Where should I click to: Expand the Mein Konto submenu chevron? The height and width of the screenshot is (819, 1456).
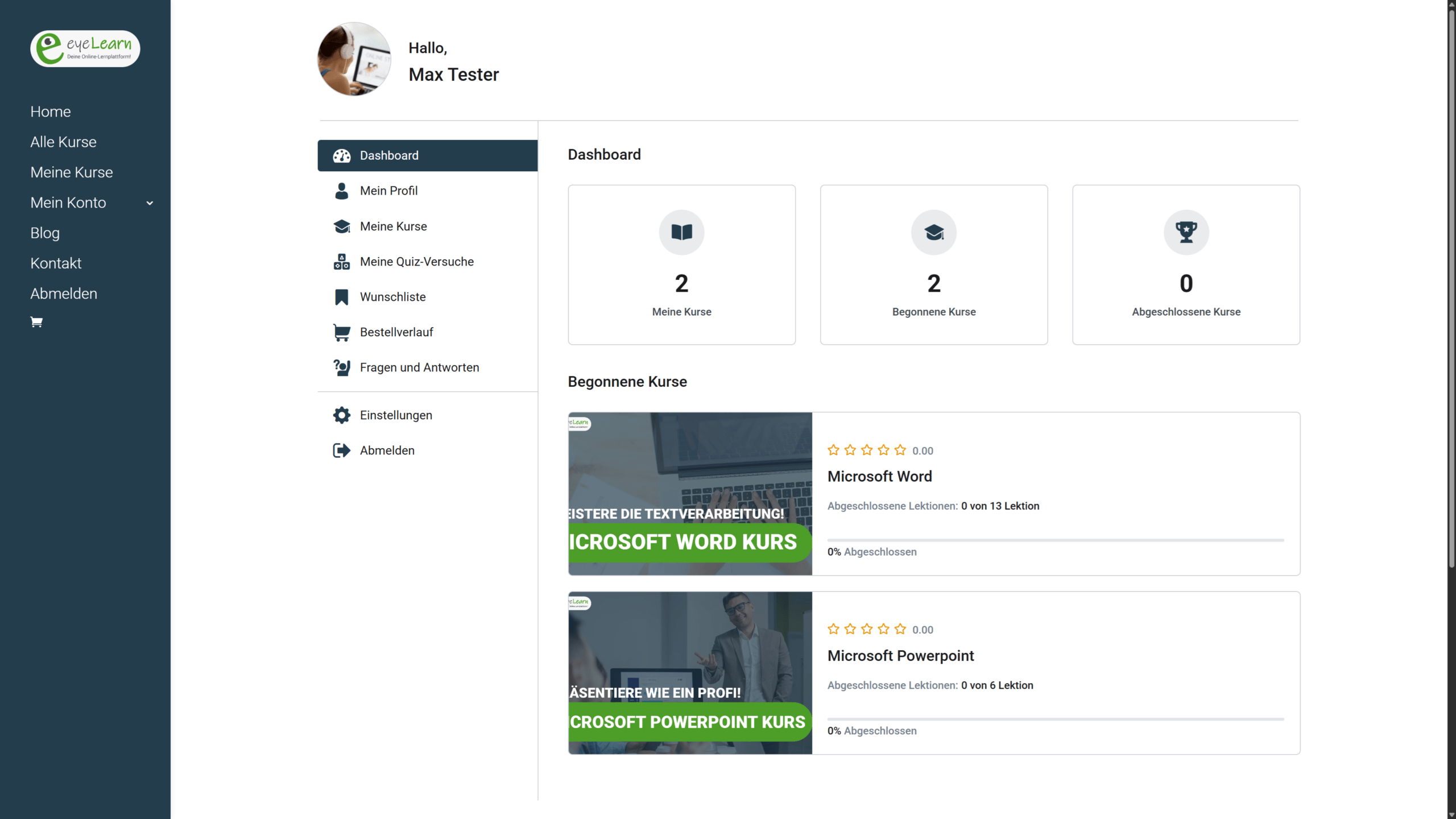coord(150,203)
